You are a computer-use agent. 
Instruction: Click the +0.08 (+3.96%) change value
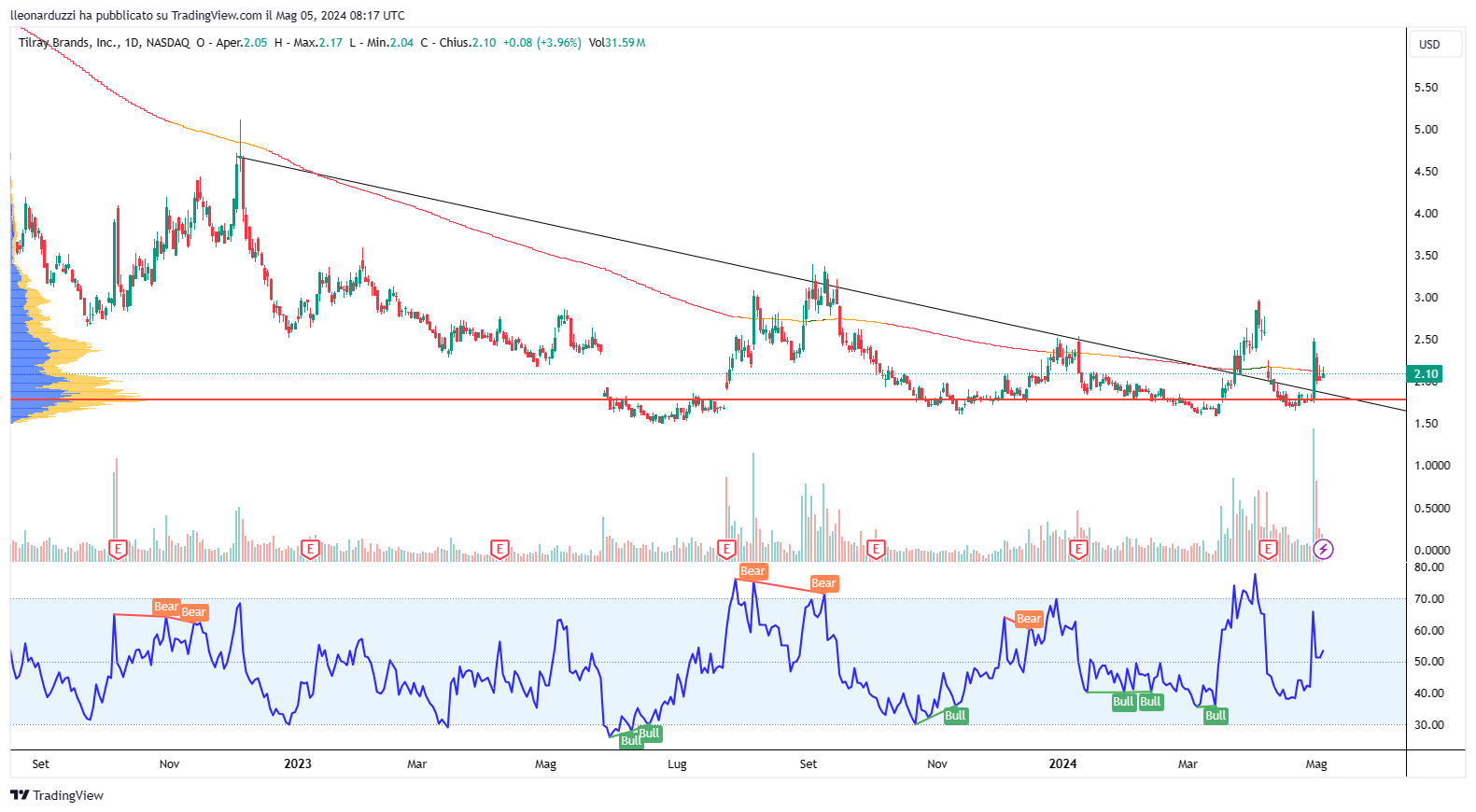pos(541,43)
